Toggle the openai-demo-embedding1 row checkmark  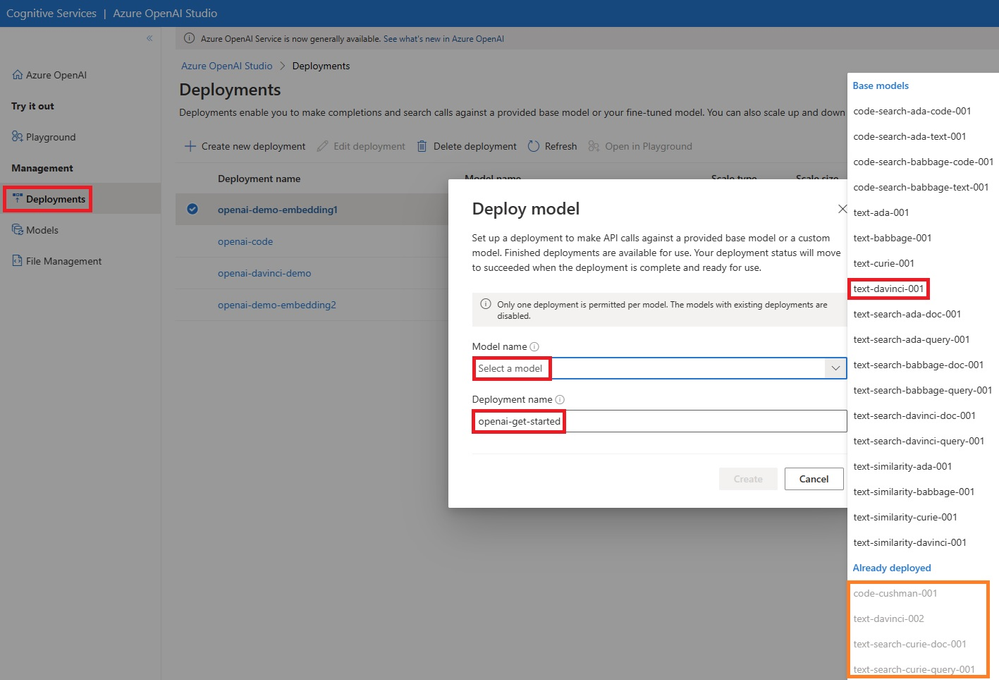tap(192, 209)
